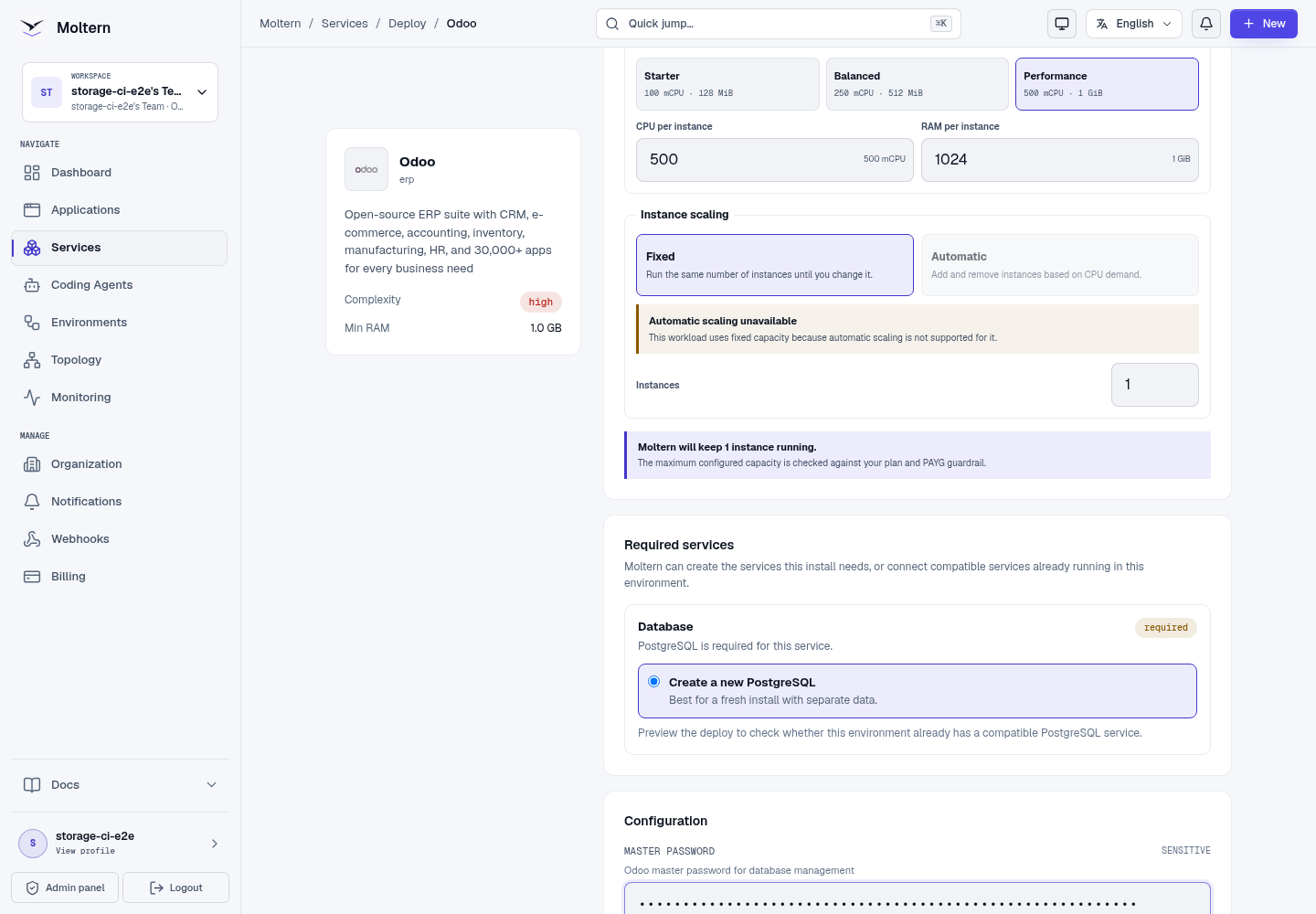
Task: Click the notification bell in top bar
Action: click(x=1206, y=24)
